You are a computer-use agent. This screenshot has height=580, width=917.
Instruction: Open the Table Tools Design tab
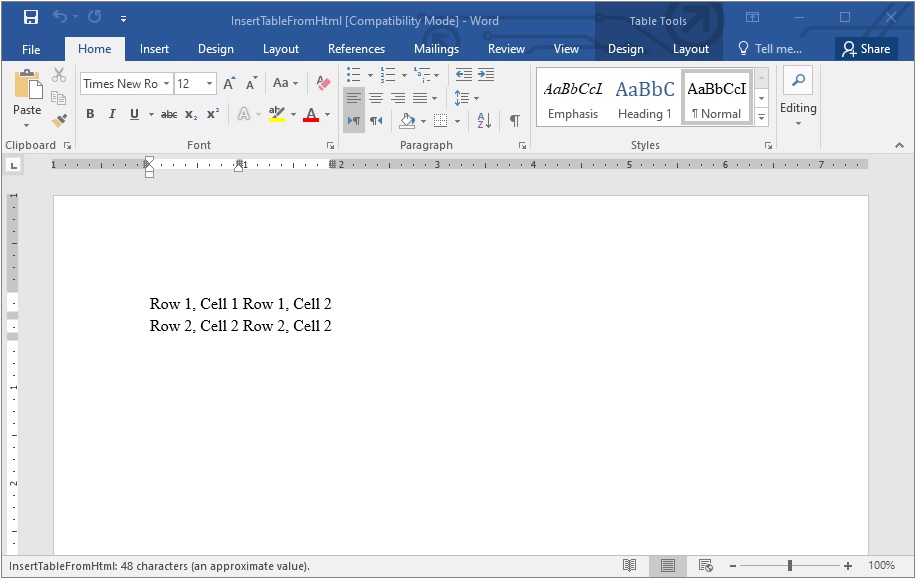coord(625,48)
